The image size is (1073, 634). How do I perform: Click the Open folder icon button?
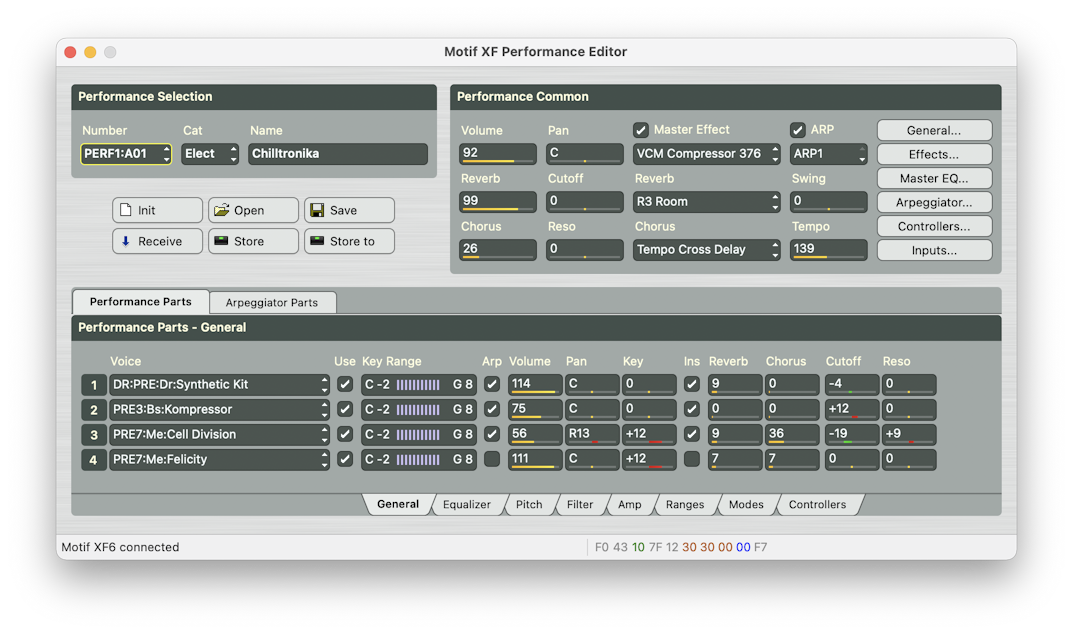[253, 210]
